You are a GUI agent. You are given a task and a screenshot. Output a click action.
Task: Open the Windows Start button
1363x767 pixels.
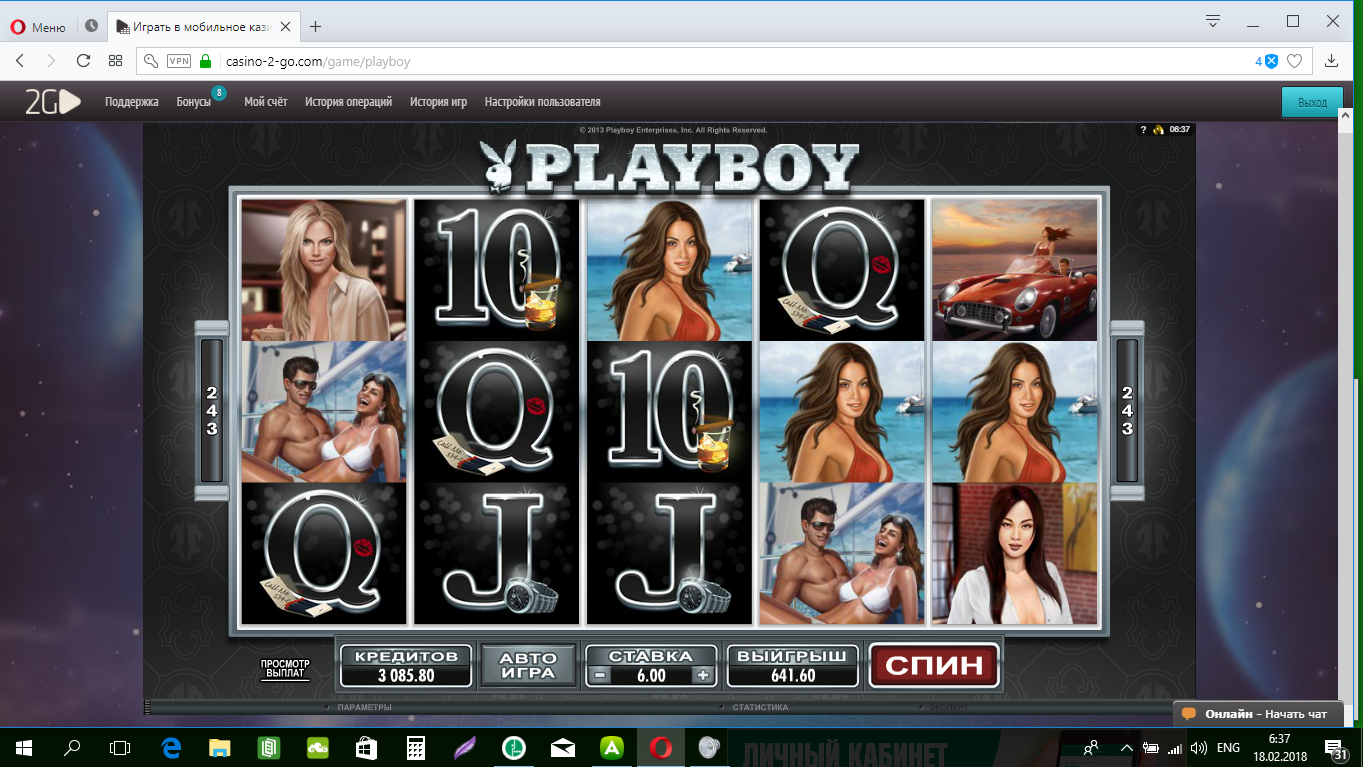point(23,747)
